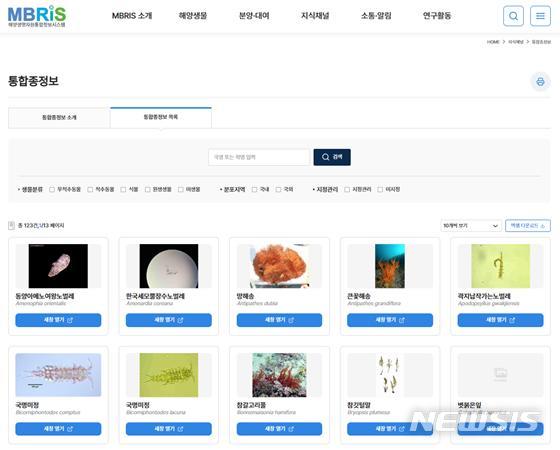The height and width of the screenshot is (450, 560).
Task: Open the MBRIS 소개 menu
Action: coord(132,16)
